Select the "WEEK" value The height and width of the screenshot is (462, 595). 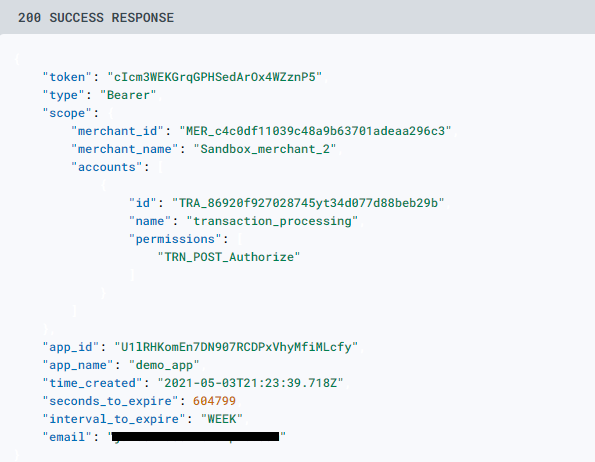click(222, 419)
